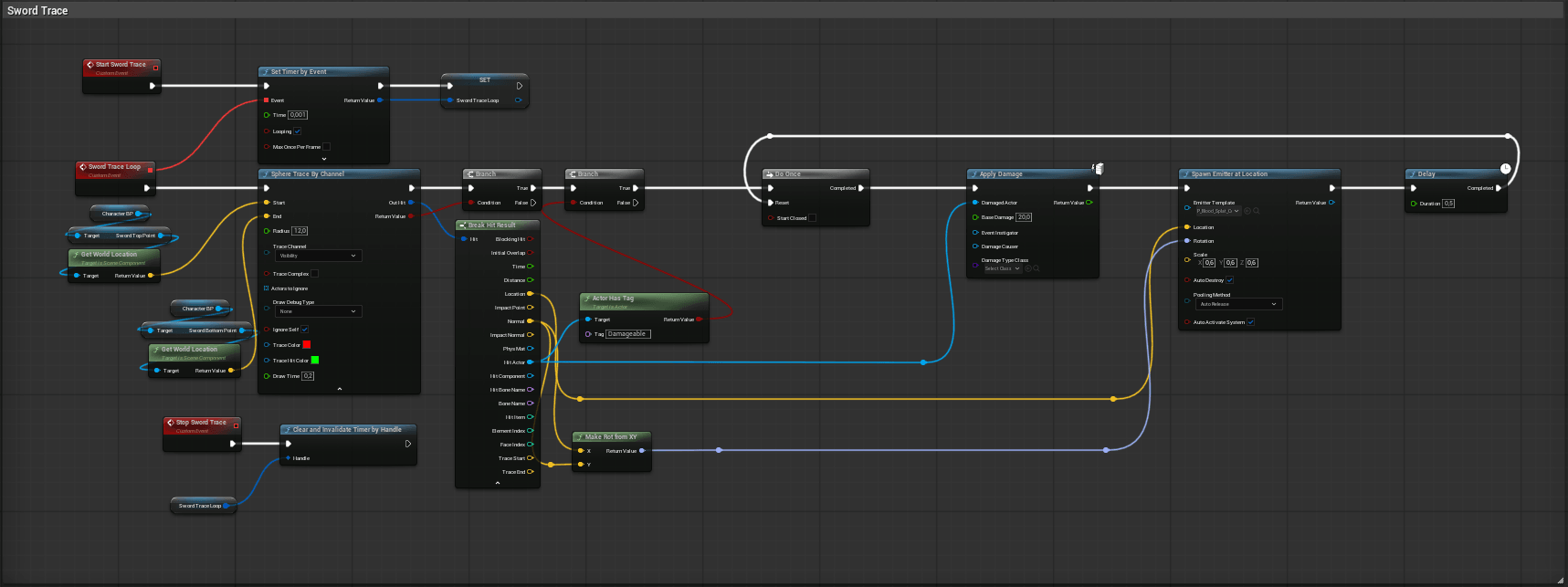
Task: Click the Stop Sword Trace event delegate pin
Action: (236, 425)
